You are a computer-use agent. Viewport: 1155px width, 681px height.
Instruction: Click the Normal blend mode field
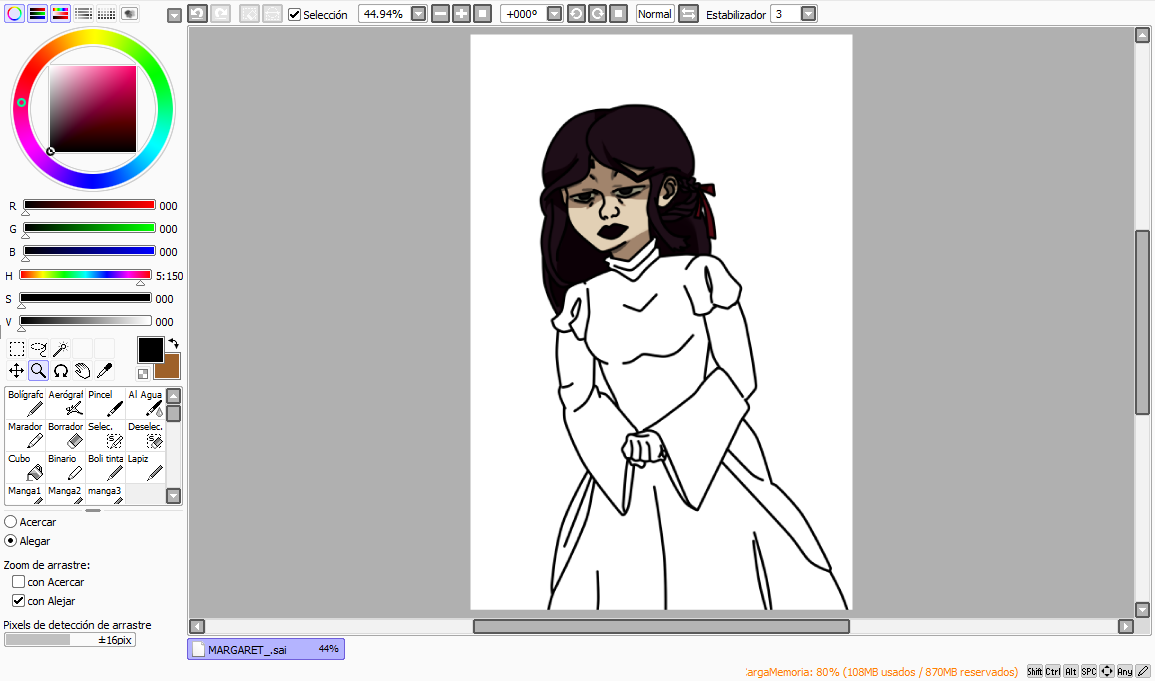pyautogui.click(x=655, y=14)
